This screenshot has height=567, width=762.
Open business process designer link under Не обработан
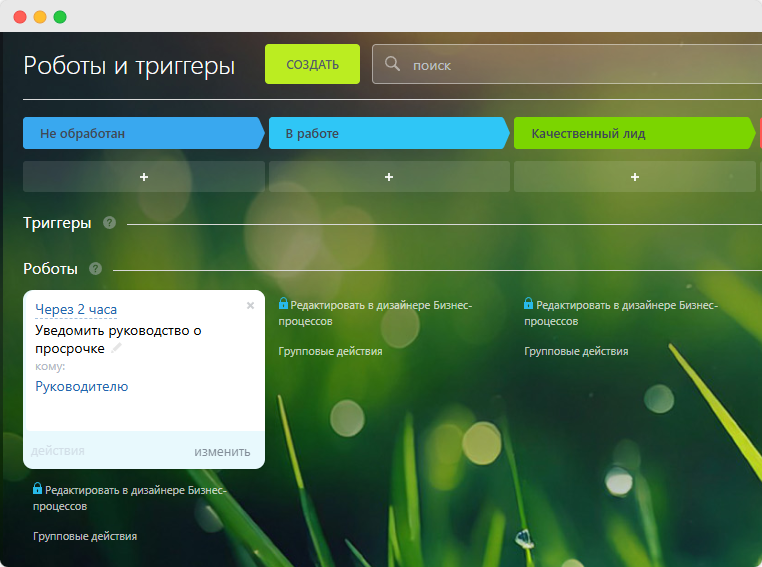[130, 498]
